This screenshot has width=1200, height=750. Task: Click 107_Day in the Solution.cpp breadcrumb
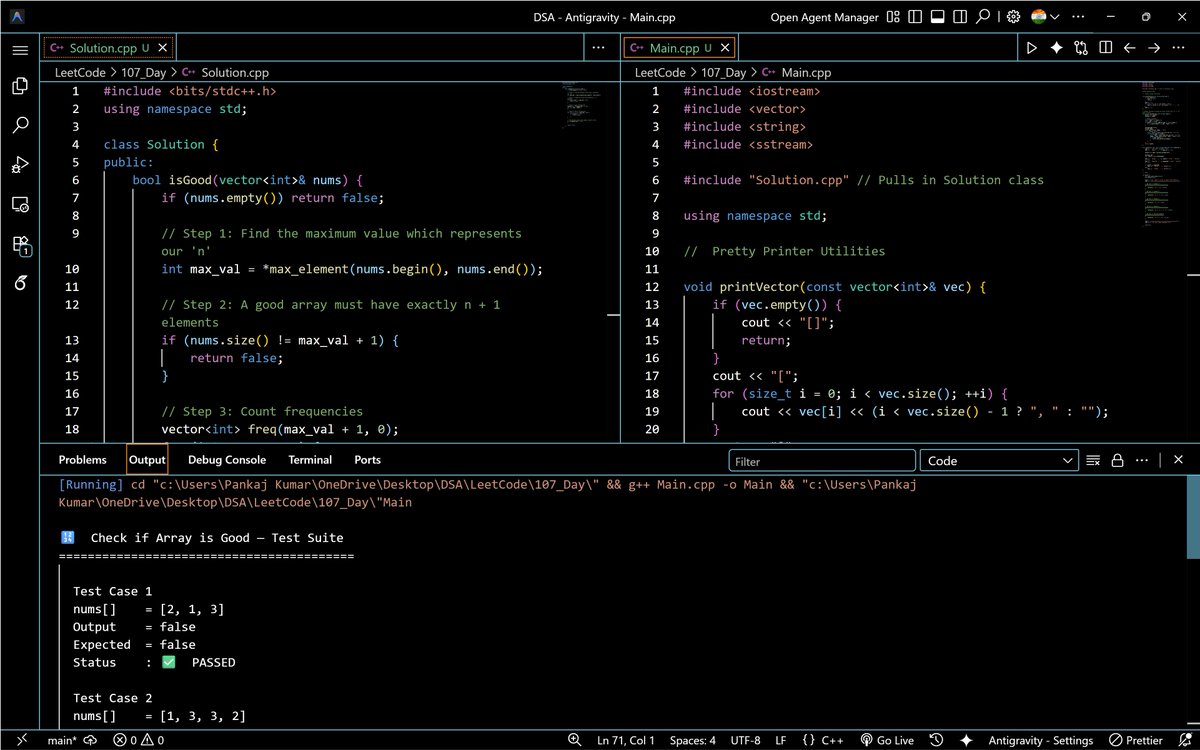[143, 72]
